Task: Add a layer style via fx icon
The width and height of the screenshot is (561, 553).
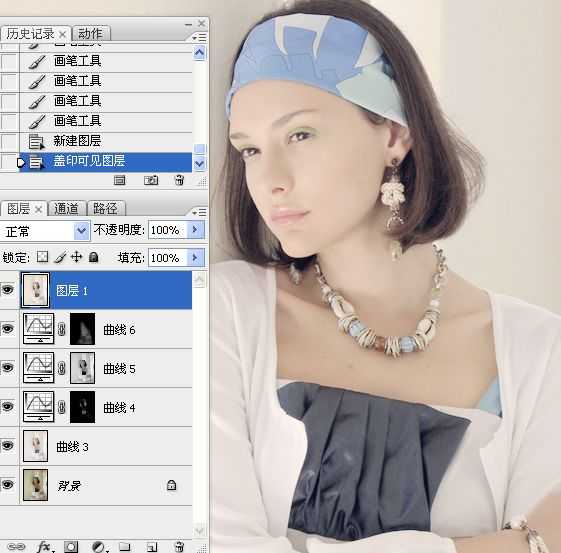Action: 45,547
